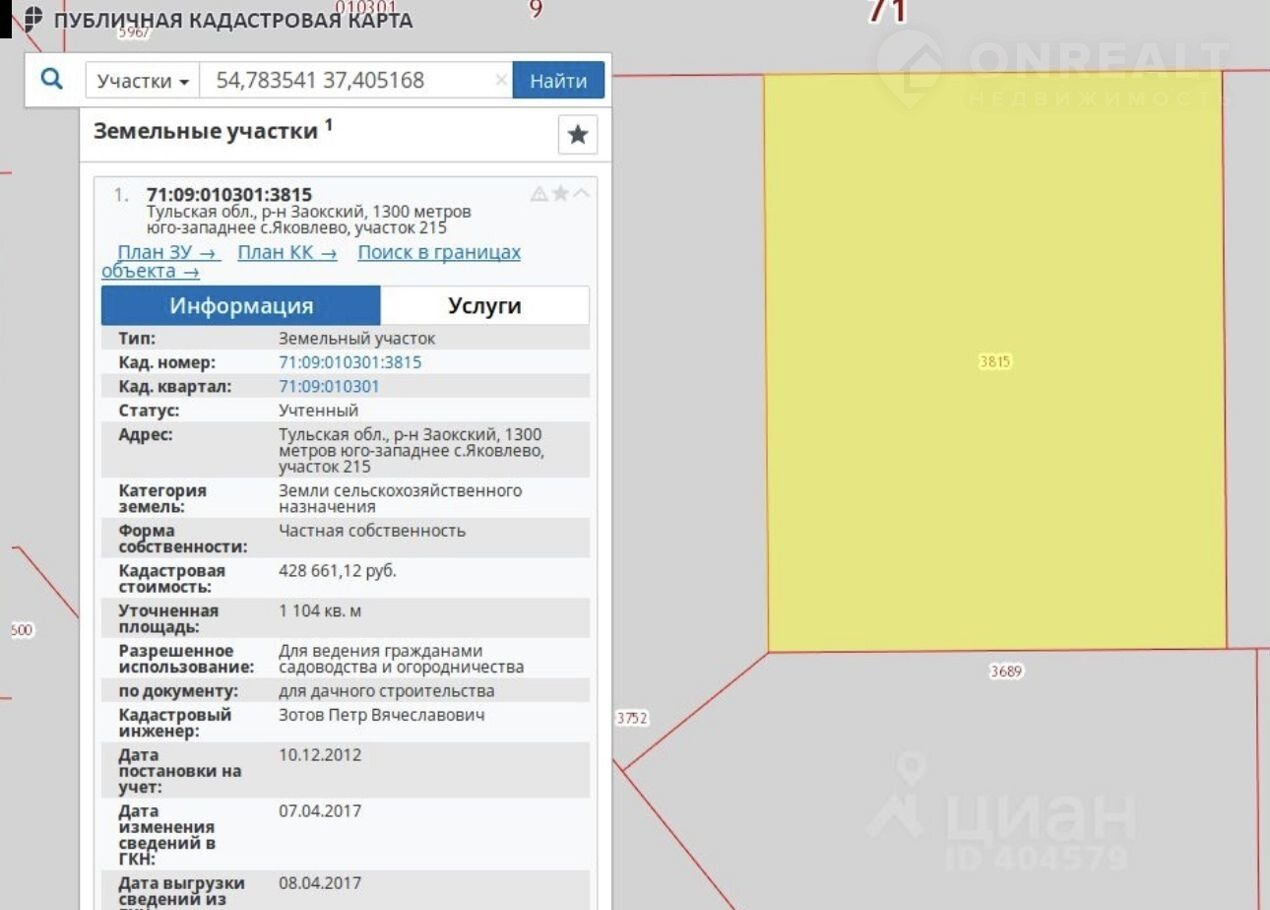Image resolution: width=1270 pixels, height=910 pixels.
Task: Click the favorites star button beside Земельные участки
Action: click(x=577, y=135)
